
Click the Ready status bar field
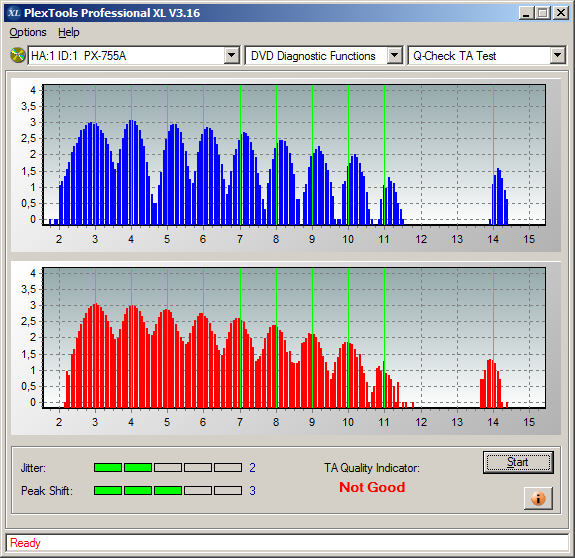tap(287, 543)
